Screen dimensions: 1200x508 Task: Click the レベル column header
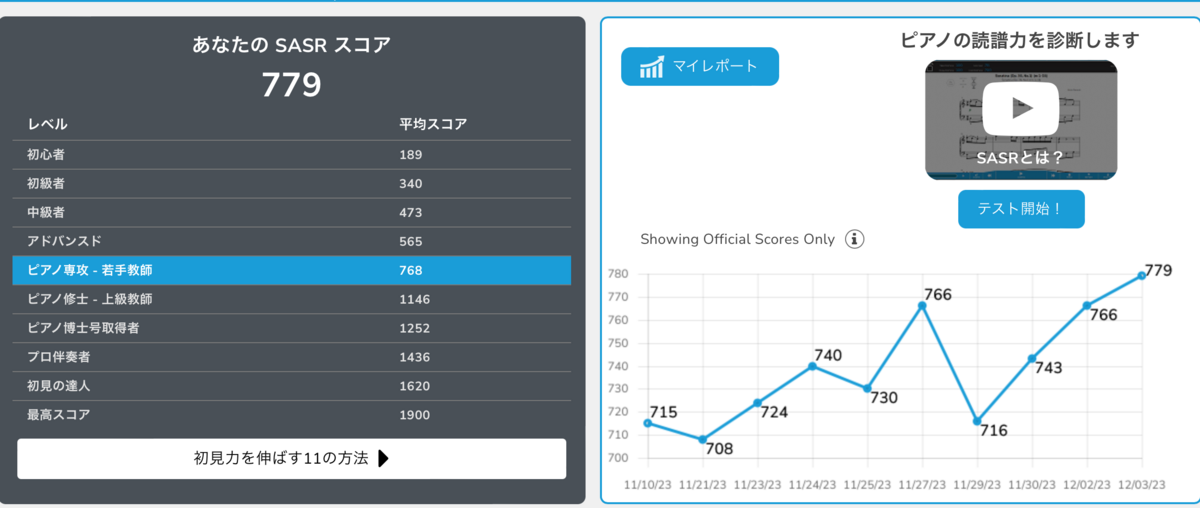coord(47,124)
